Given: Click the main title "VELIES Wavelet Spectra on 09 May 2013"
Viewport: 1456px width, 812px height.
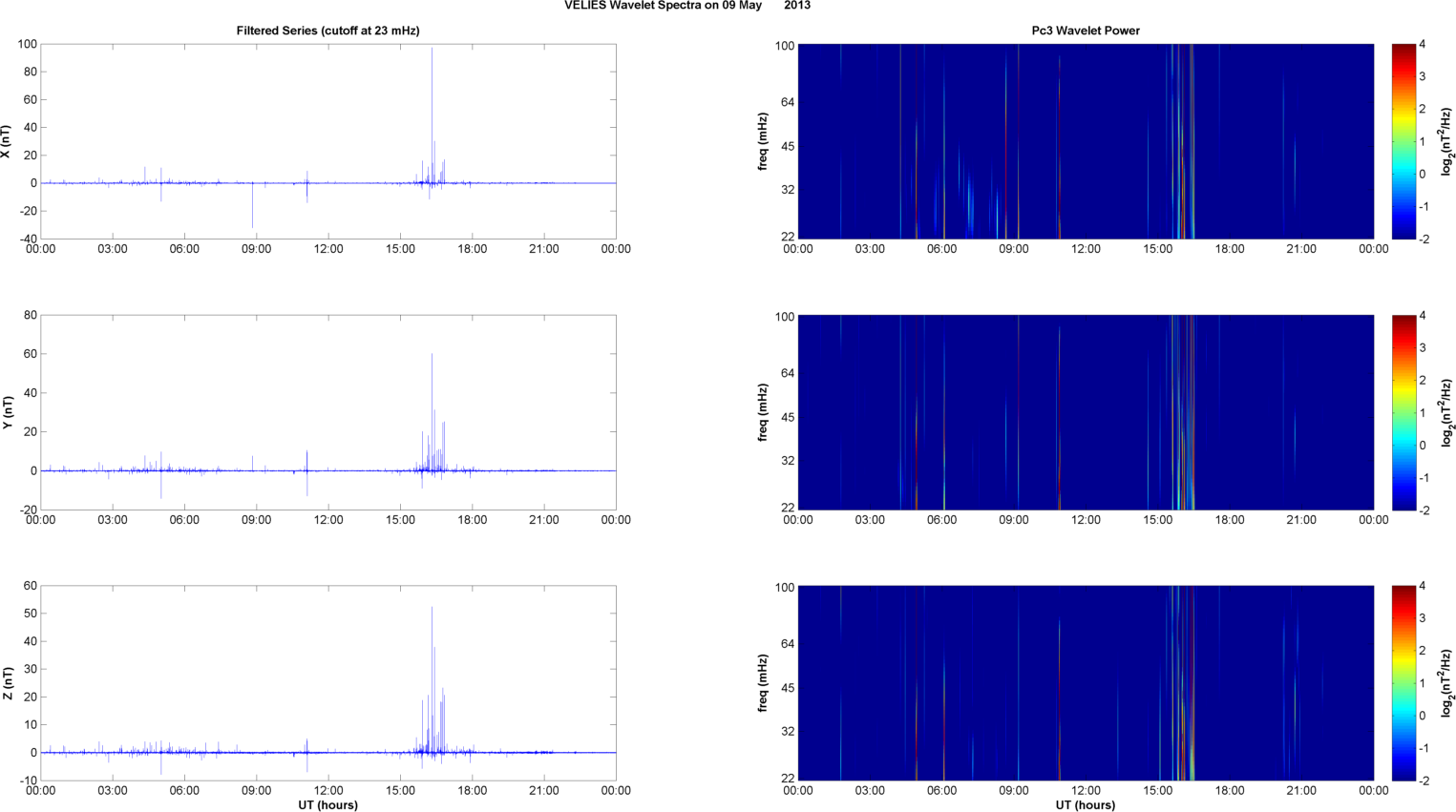Looking at the screenshot, I should pyautogui.click(x=687, y=6).
